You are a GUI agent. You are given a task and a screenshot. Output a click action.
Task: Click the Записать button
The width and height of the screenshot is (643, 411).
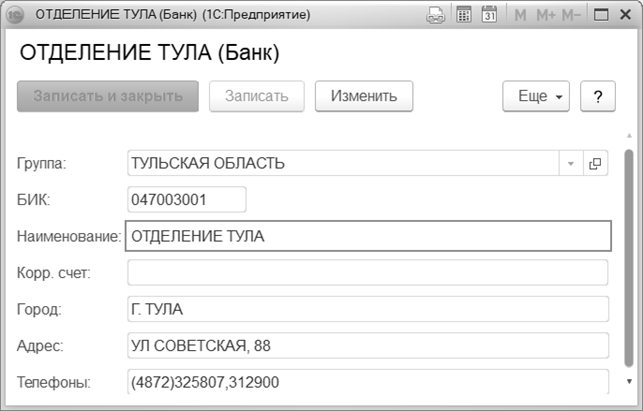point(257,96)
